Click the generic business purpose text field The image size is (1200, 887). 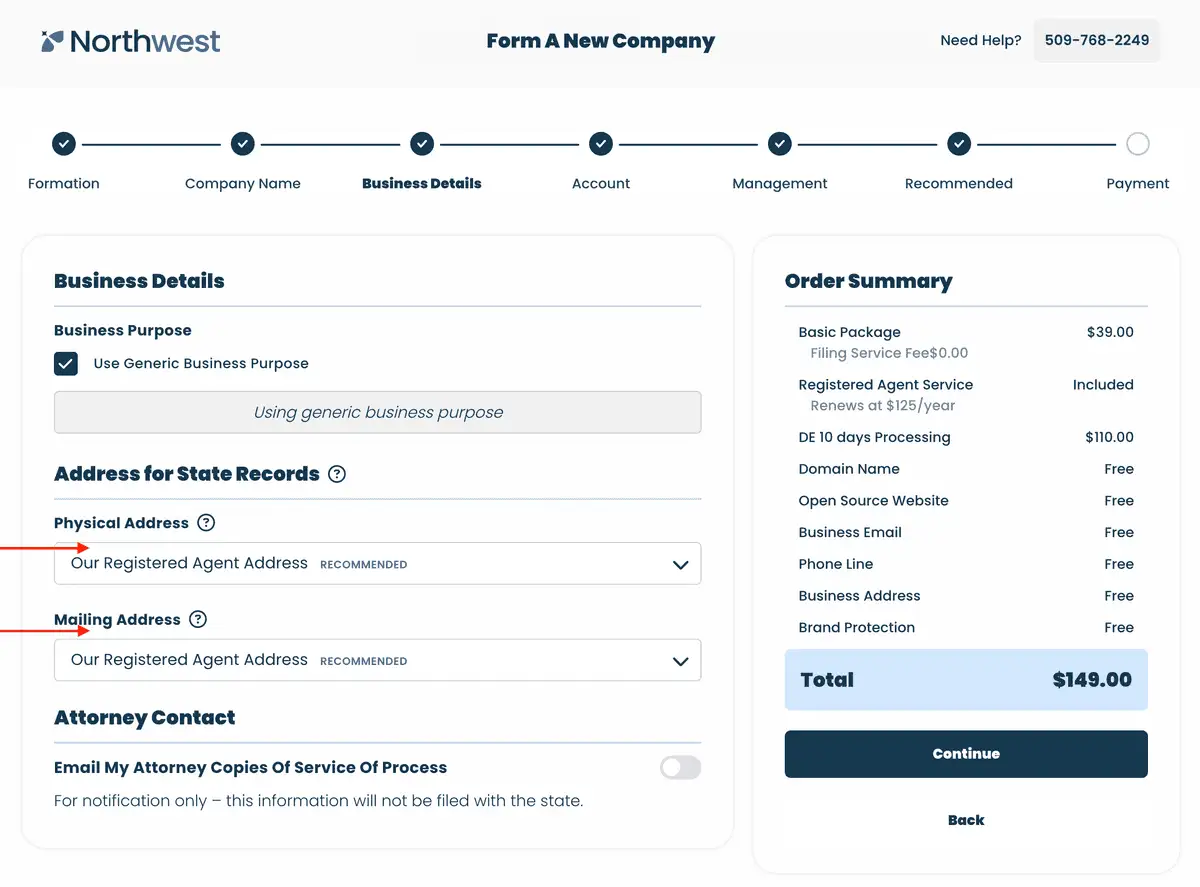378,412
